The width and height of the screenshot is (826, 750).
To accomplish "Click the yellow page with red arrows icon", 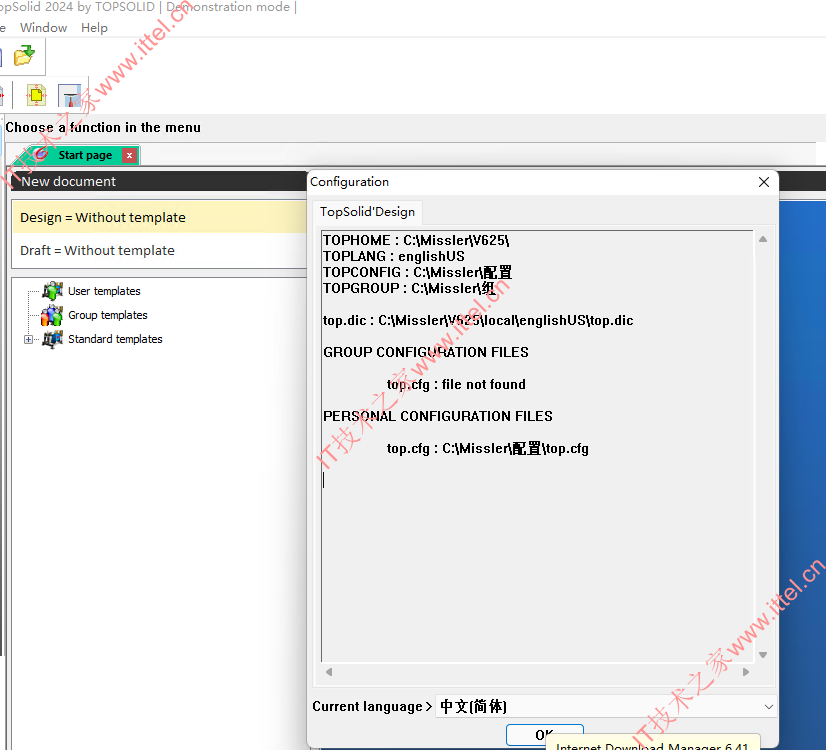I will click(x=36, y=95).
